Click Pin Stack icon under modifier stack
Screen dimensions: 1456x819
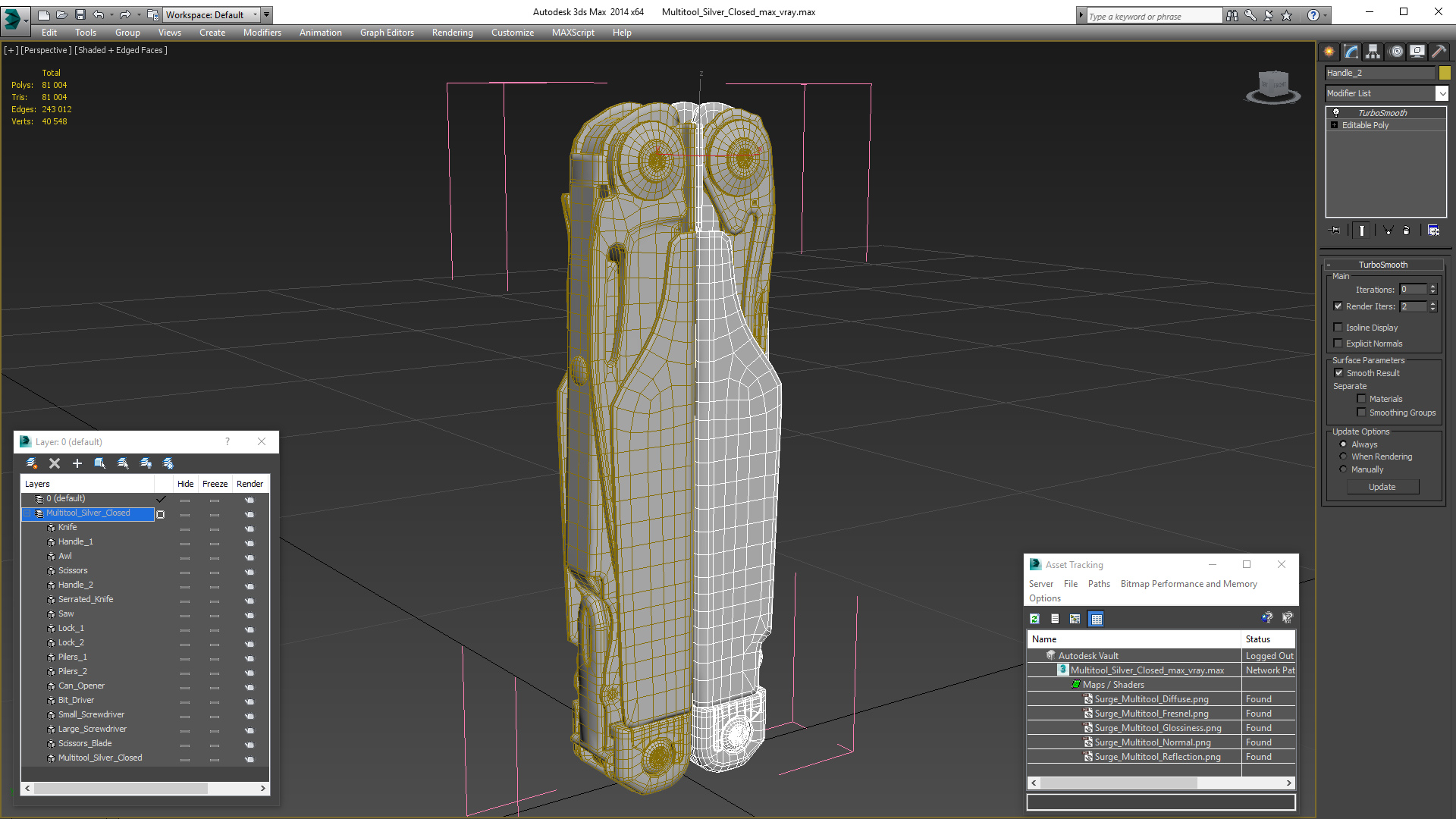[1335, 231]
